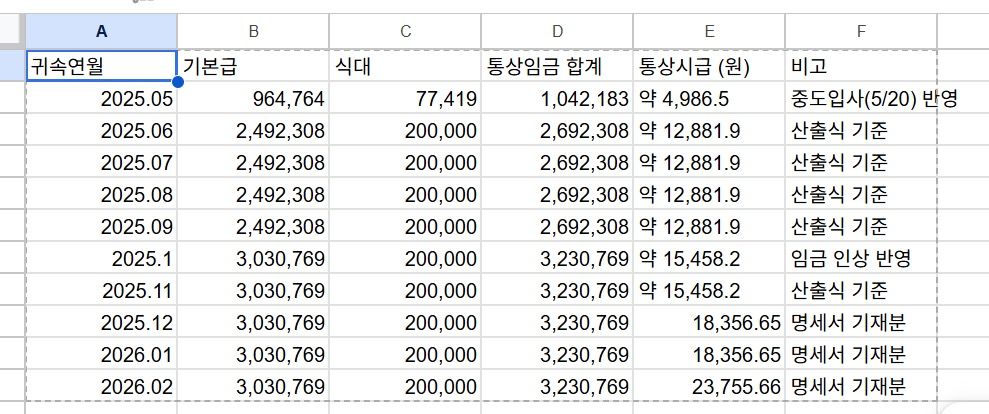The image size is (989, 414).
Task: Select the 1,042,183 total cell
Action: click(557, 99)
